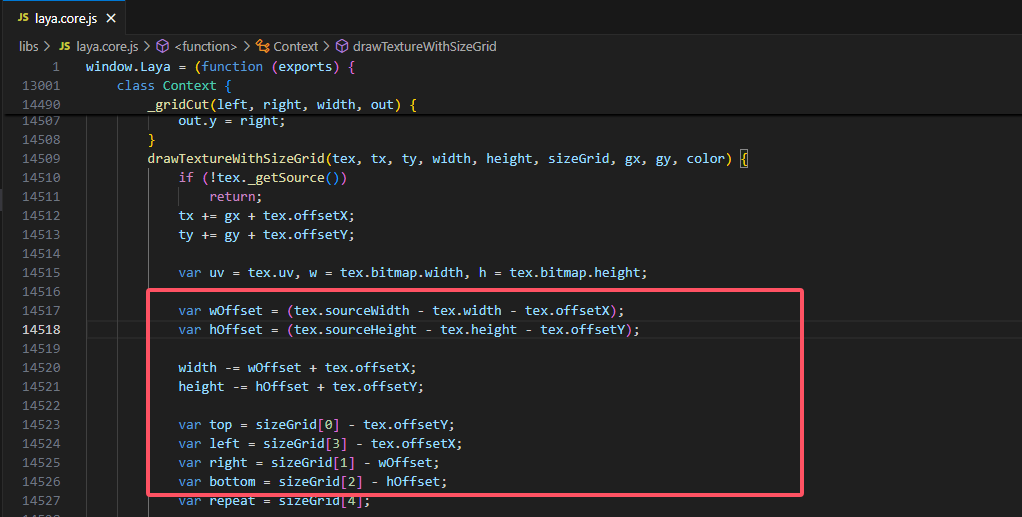The width and height of the screenshot is (1022, 517).
Task: Go to sticky _gridCut method header
Action: 280,105
